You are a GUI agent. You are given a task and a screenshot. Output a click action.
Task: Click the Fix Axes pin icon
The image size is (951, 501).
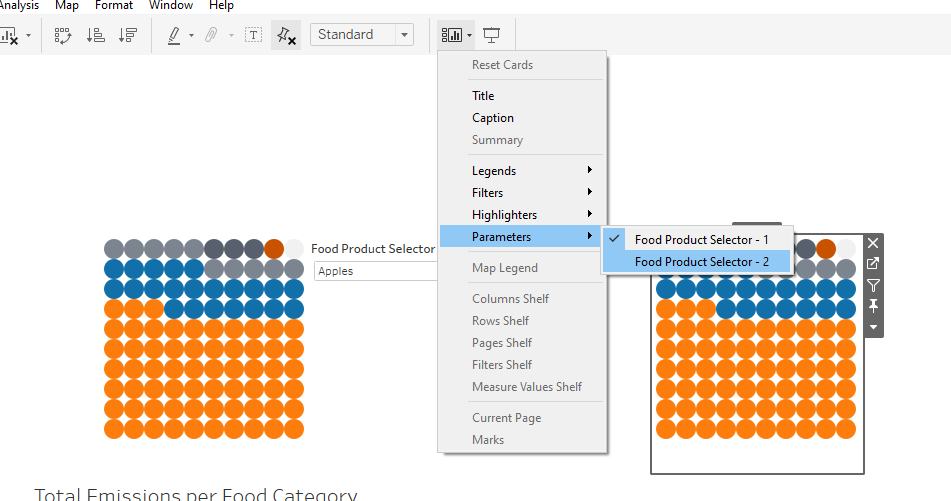tap(286, 35)
